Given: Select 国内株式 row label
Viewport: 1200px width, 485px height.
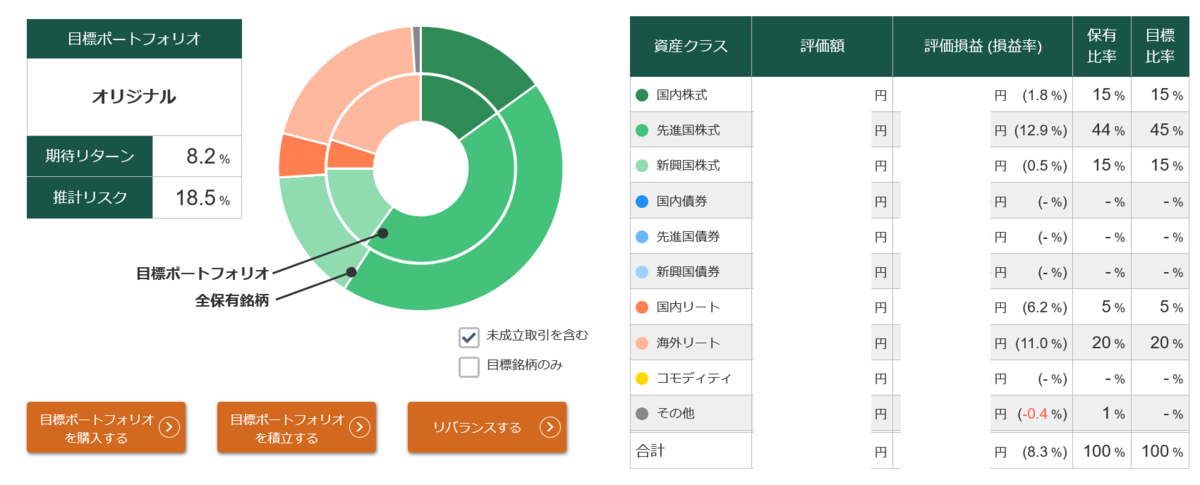Looking at the screenshot, I should click(x=682, y=95).
